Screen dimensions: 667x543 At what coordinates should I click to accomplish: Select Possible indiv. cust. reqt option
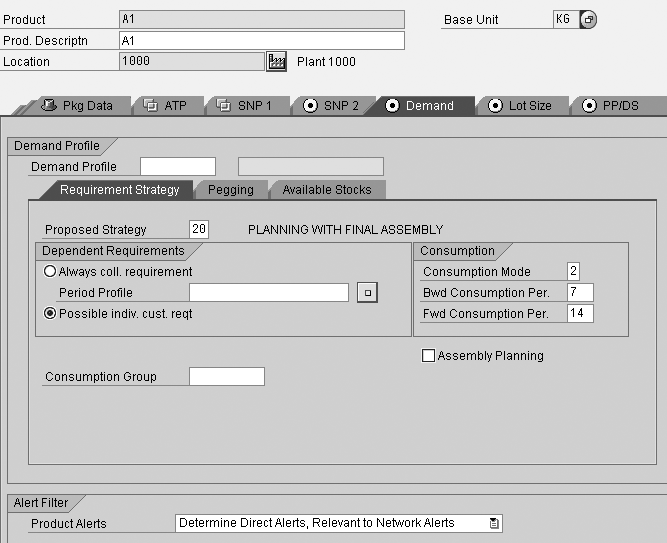50,314
